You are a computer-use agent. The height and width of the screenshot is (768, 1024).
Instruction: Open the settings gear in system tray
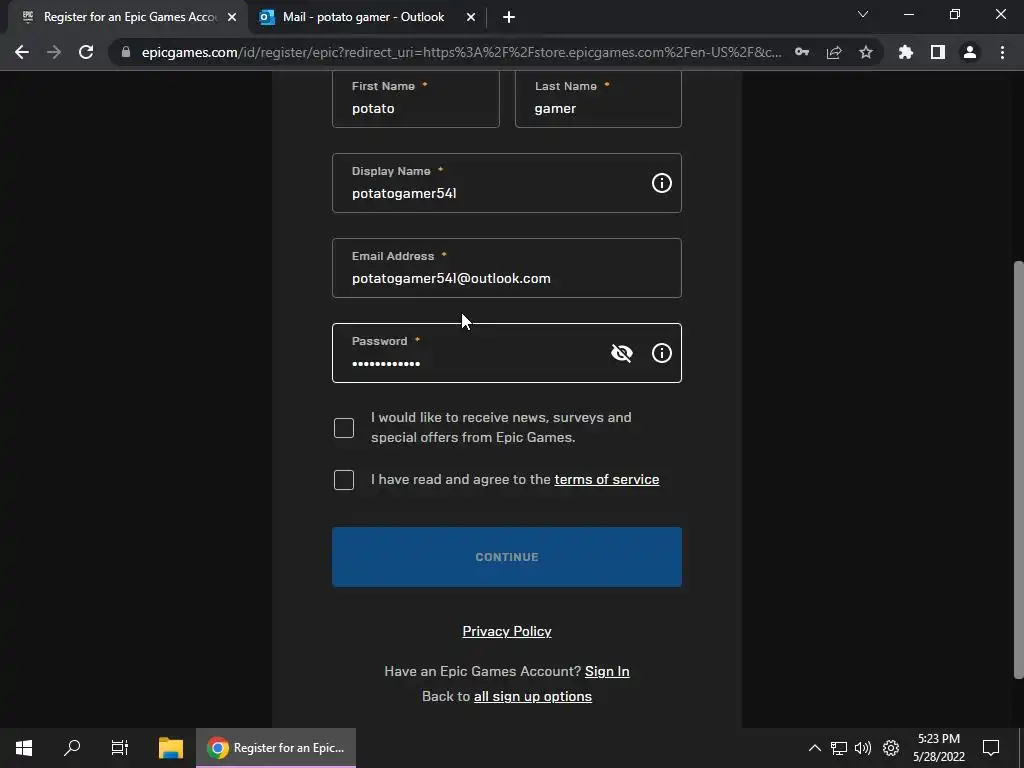pos(891,748)
